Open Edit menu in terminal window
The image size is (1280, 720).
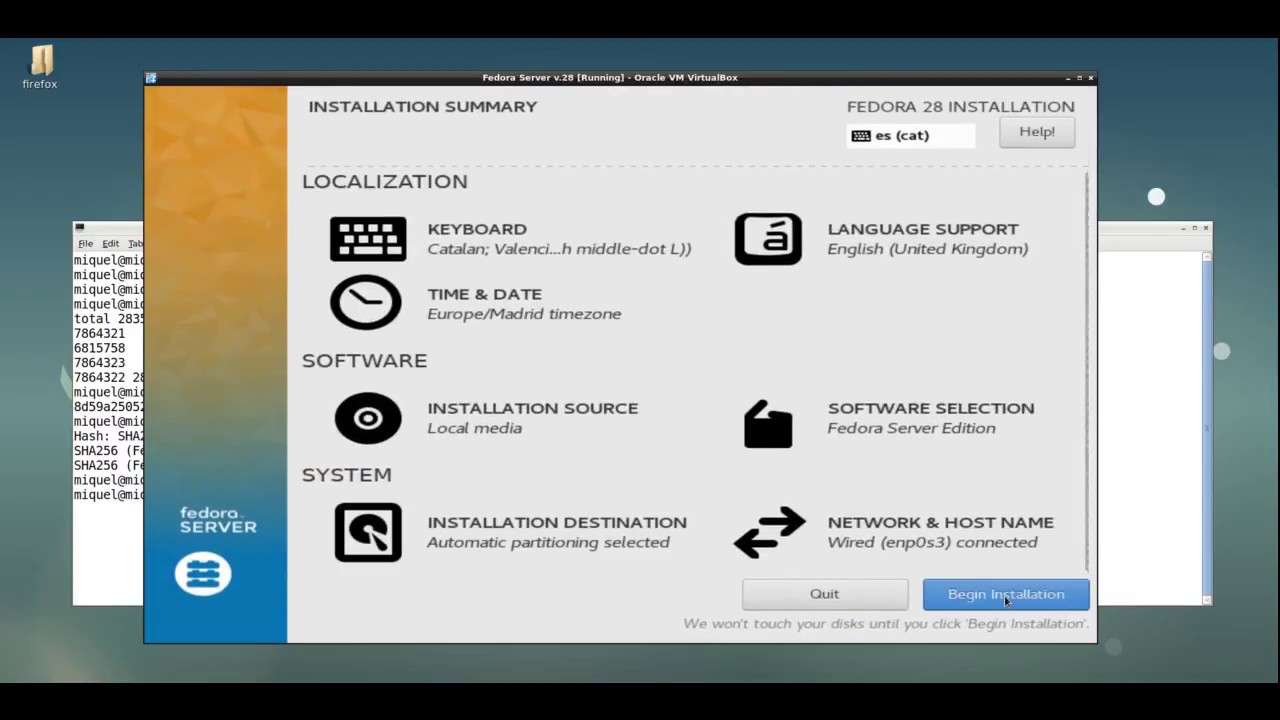111,244
